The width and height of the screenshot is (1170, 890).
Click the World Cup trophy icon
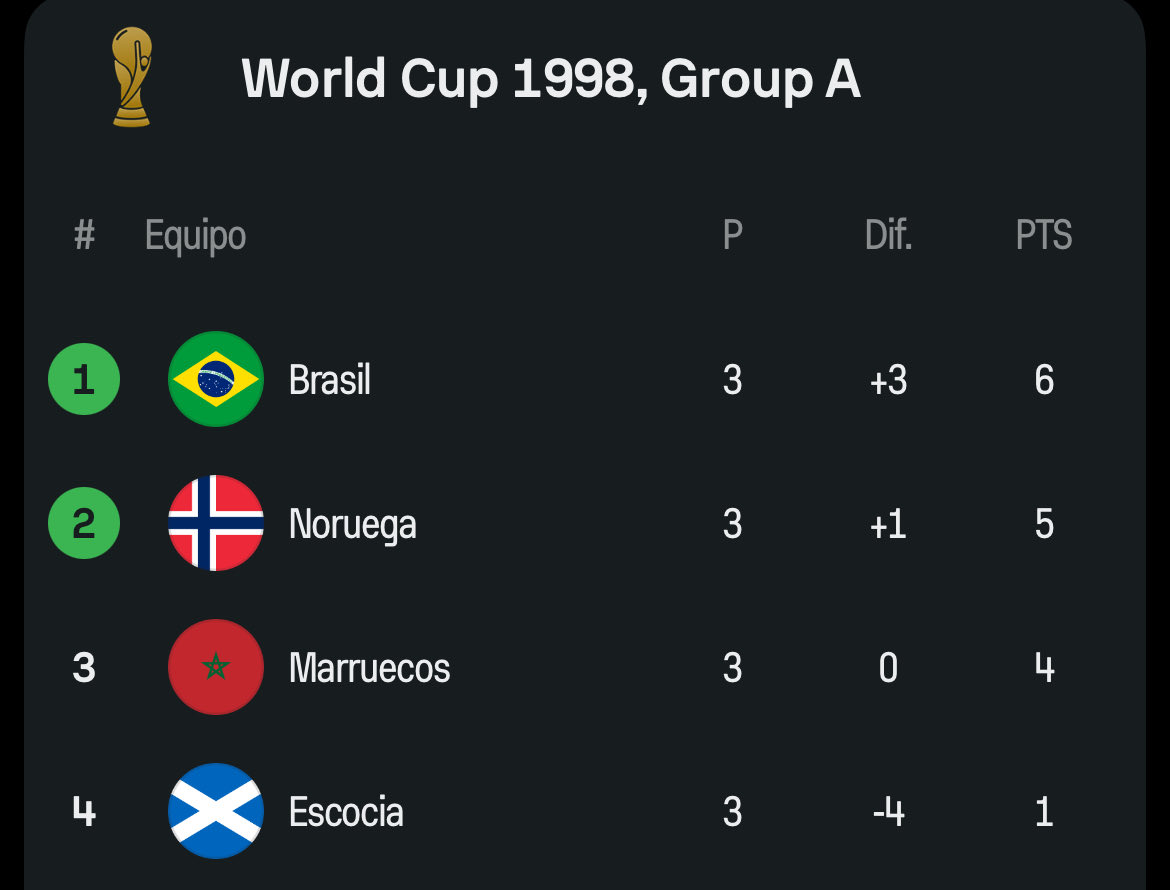coord(132,77)
